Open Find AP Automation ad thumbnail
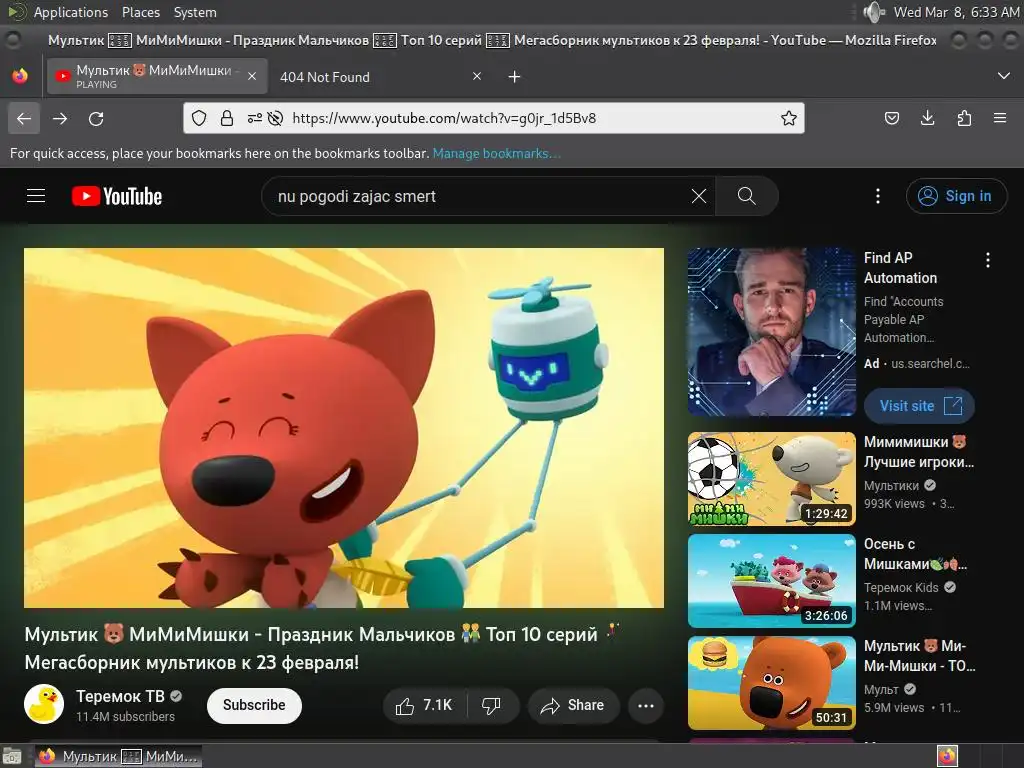Viewport: 1024px width, 768px height. [771, 332]
